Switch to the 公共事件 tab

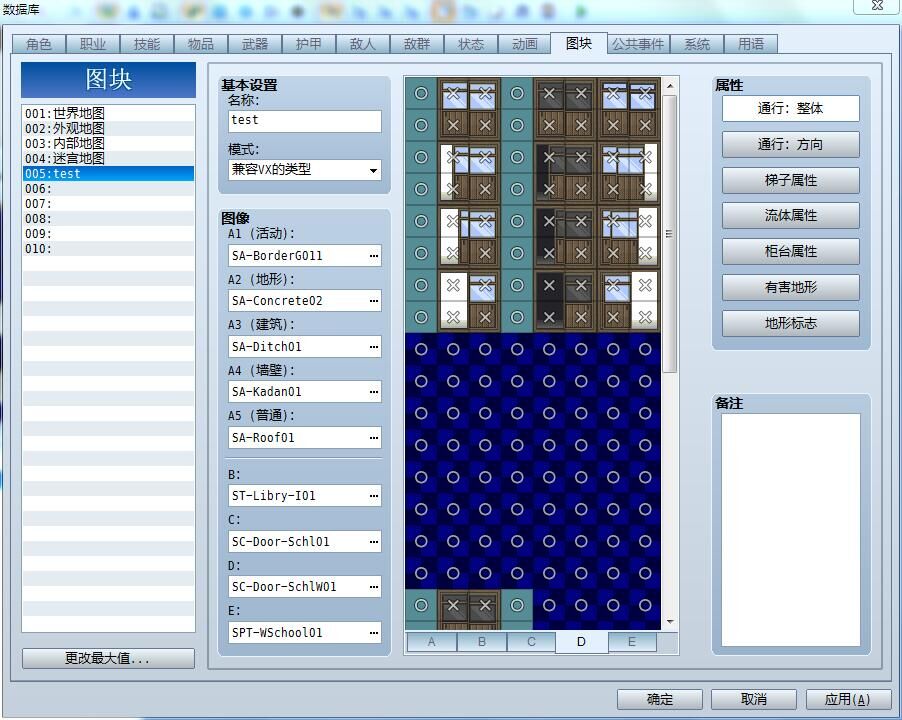click(x=638, y=44)
